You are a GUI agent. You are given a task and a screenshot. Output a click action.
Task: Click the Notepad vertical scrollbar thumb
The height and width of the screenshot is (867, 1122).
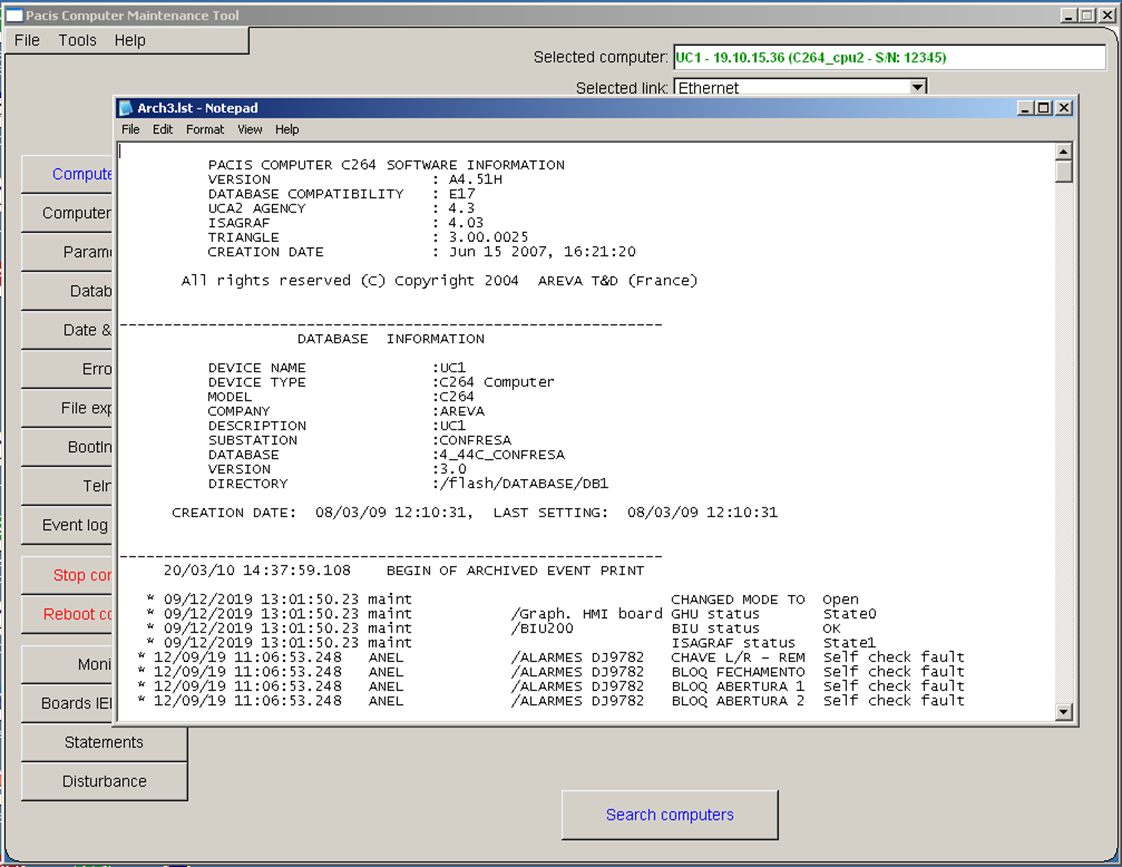[x=1063, y=172]
